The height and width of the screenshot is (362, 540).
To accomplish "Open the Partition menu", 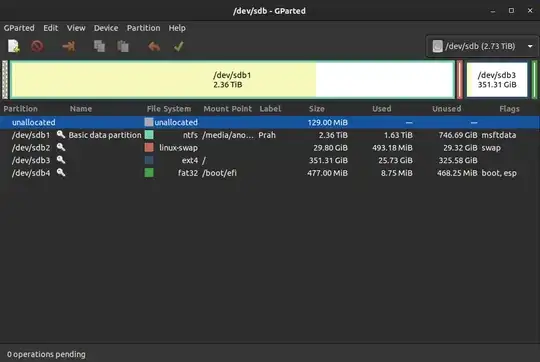I will pyautogui.click(x=143, y=28).
